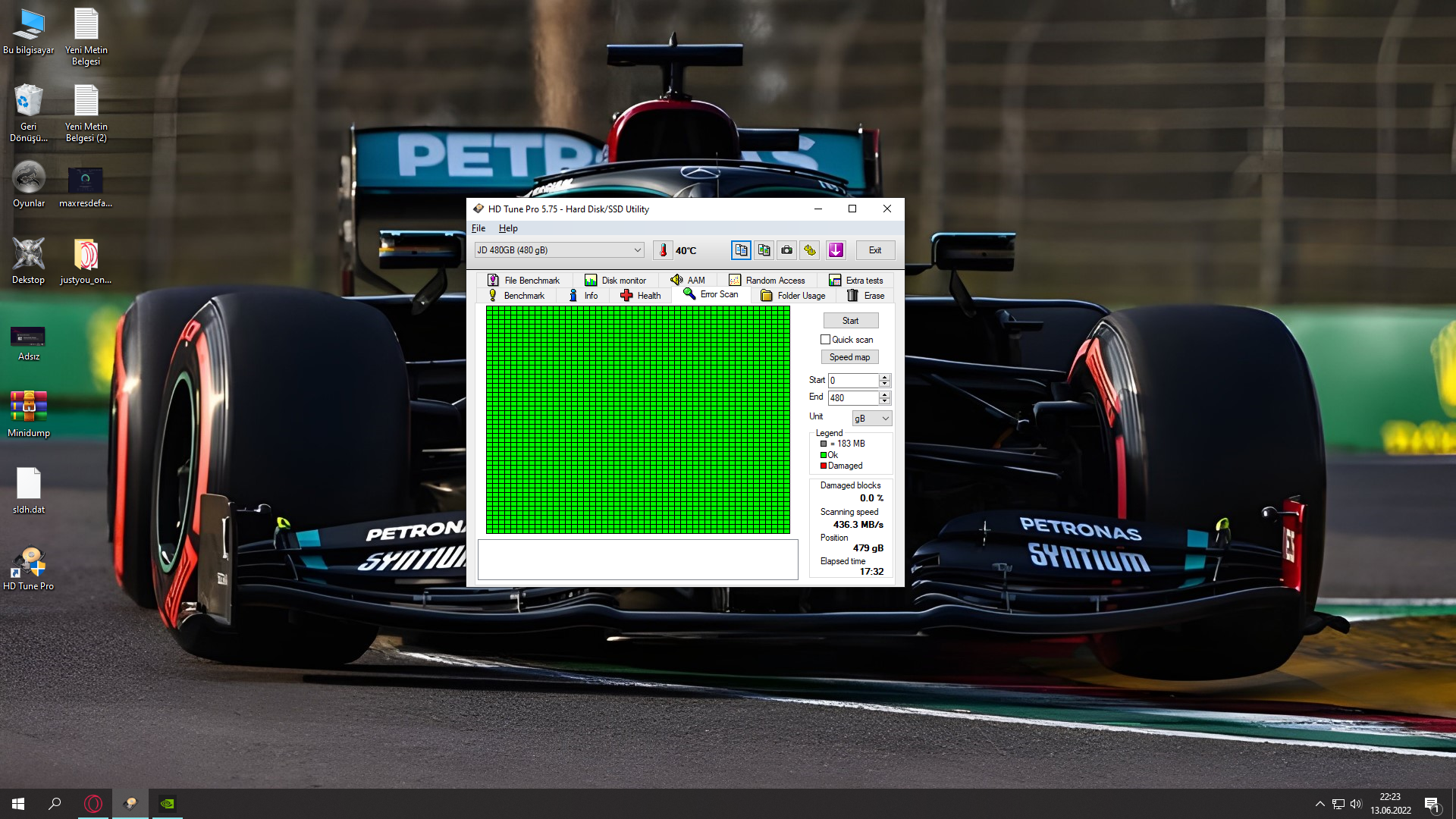This screenshot has width=1456, height=819.
Task: Click the purple download arrow icon
Action: (836, 250)
